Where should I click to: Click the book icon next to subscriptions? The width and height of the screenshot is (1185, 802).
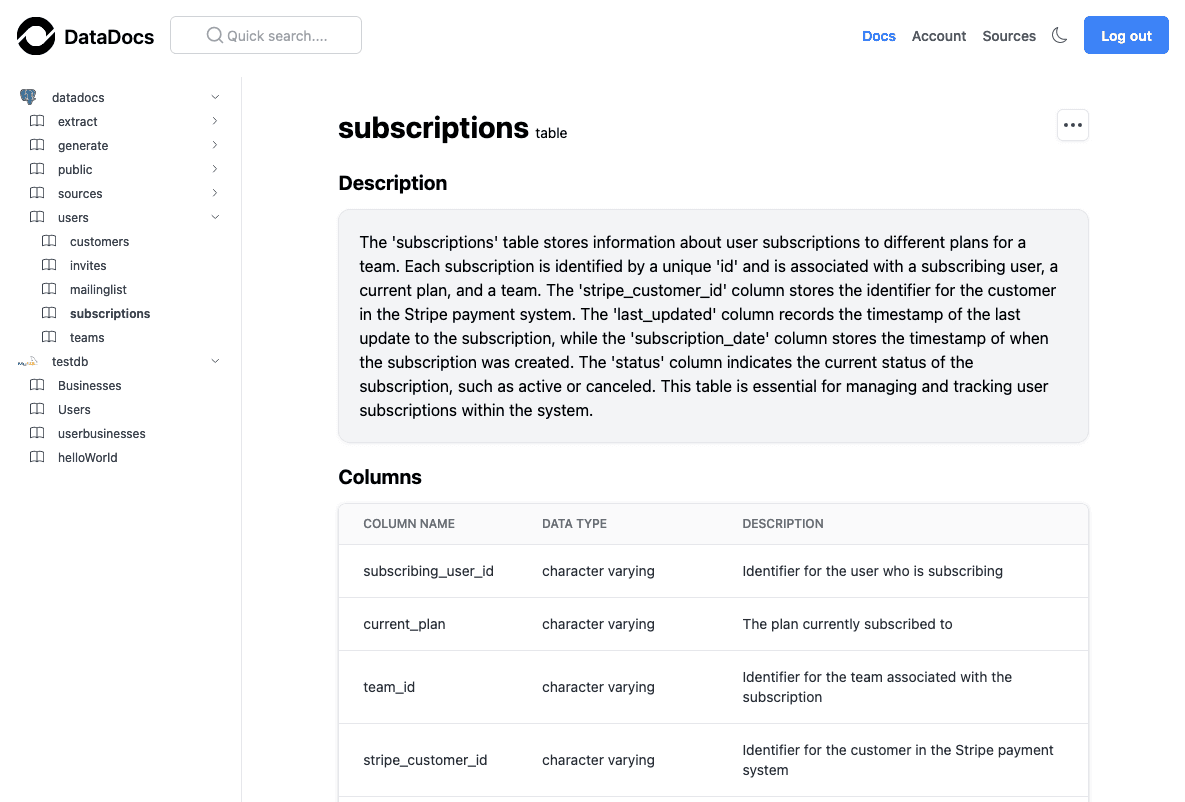[50, 313]
